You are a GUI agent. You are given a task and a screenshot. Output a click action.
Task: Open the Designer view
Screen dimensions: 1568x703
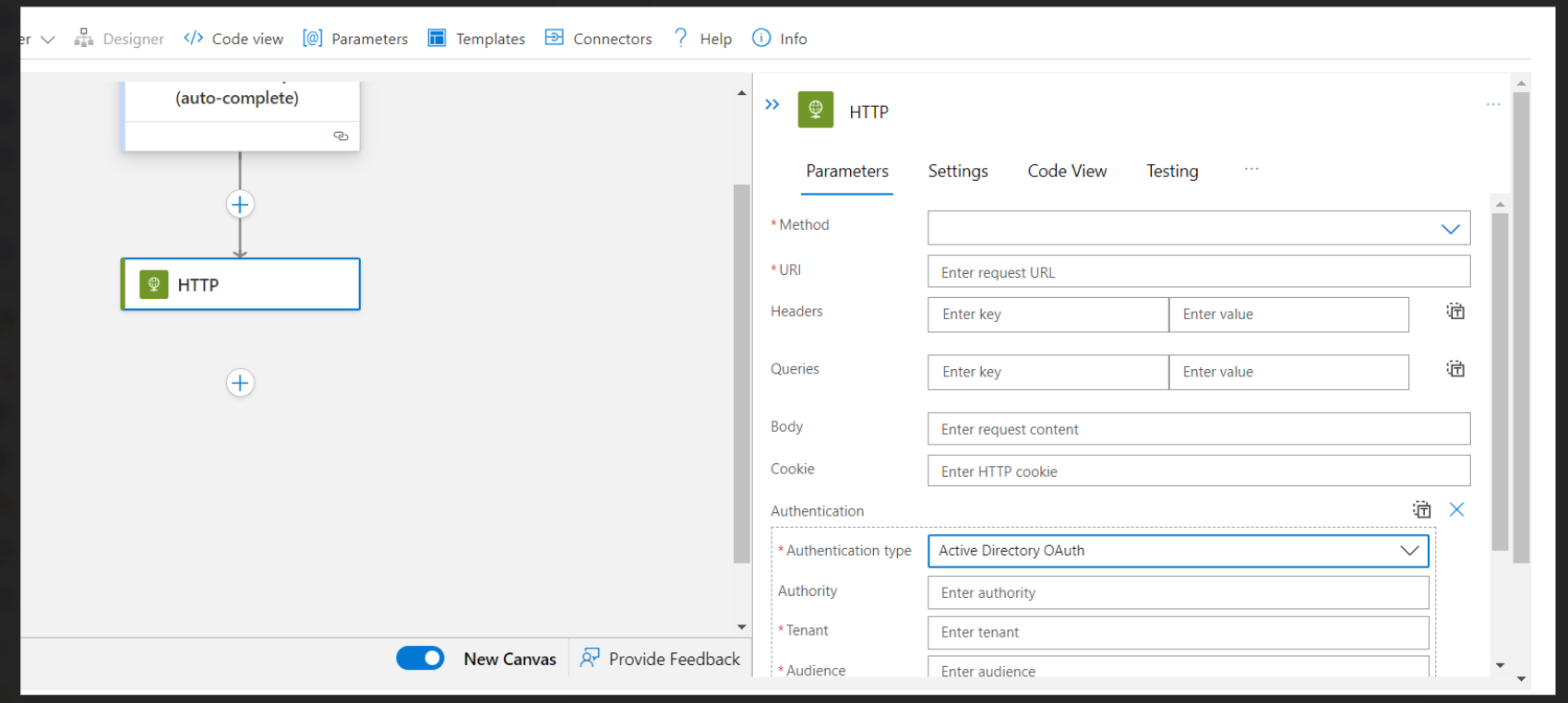119,39
